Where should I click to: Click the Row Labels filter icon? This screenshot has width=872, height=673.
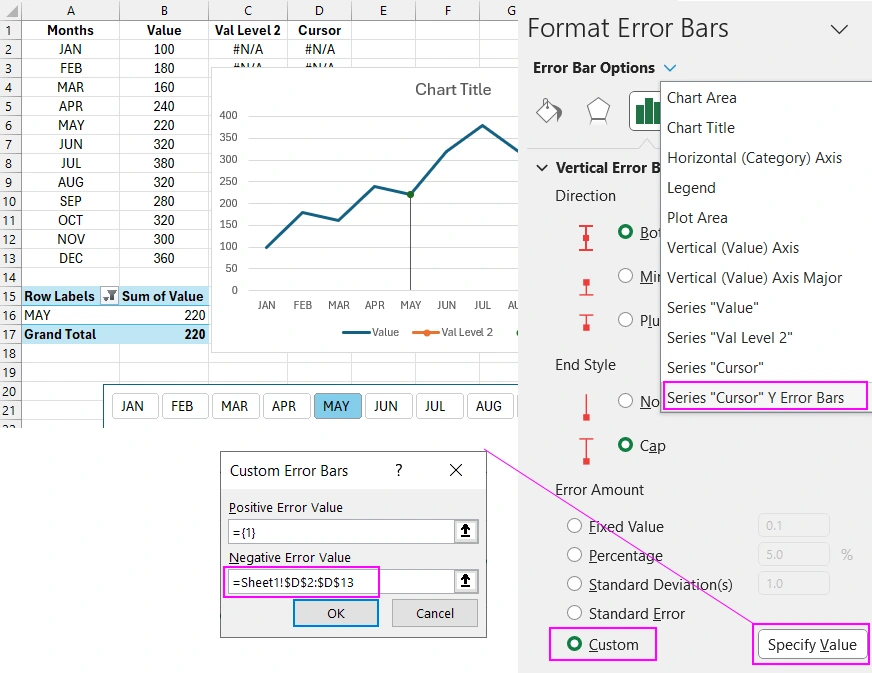pos(110,296)
